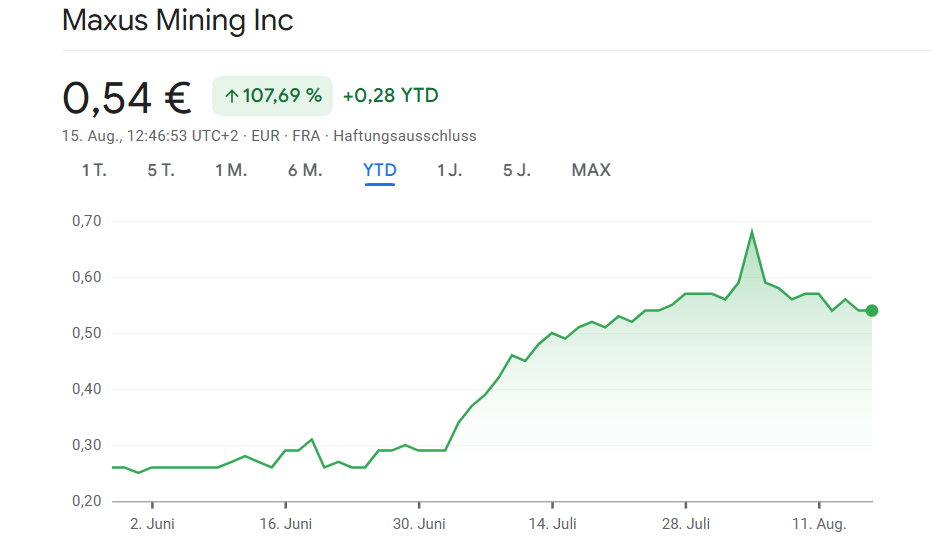This screenshot has width=932, height=542.
Task: Select the 1 T. time range tab
Action: (x=94, y=171)
